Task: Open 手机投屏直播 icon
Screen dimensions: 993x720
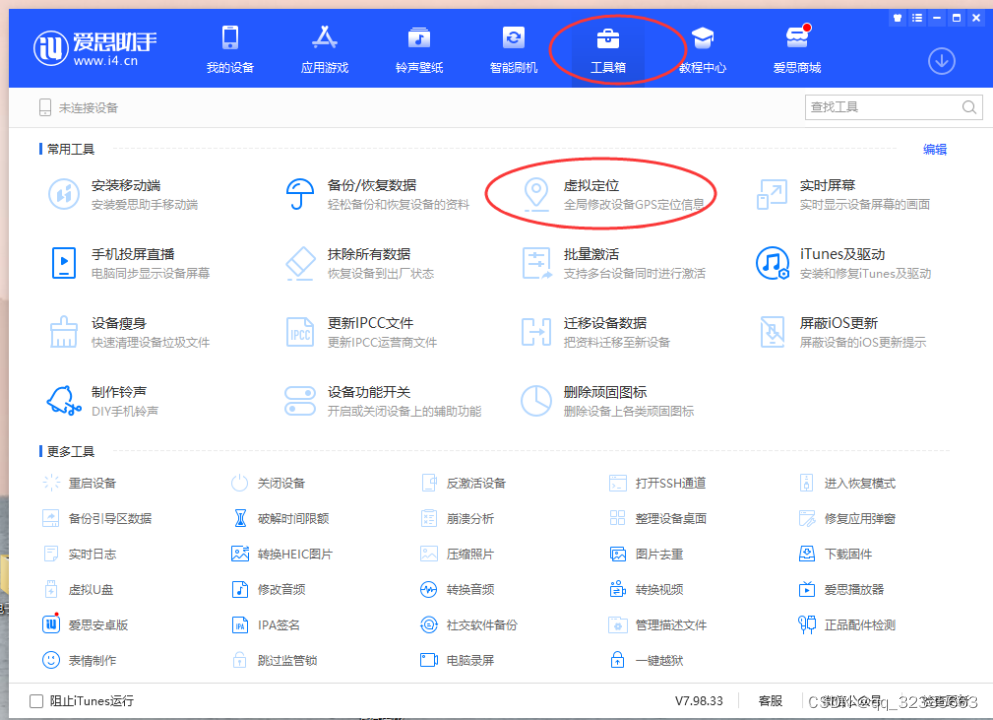Action: [x=64, y=263]
